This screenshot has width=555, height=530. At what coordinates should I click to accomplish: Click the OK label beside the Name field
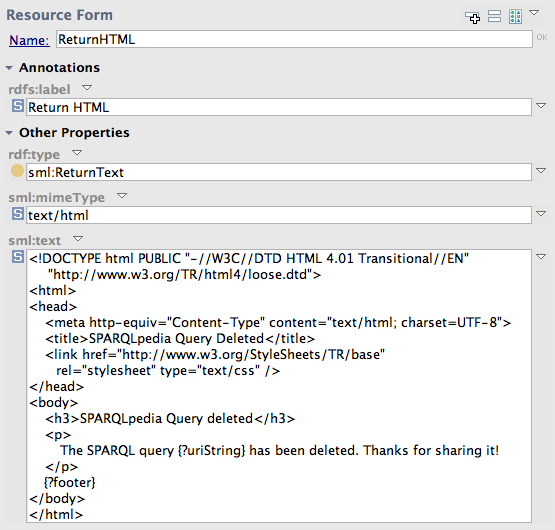tap(542, 37)
